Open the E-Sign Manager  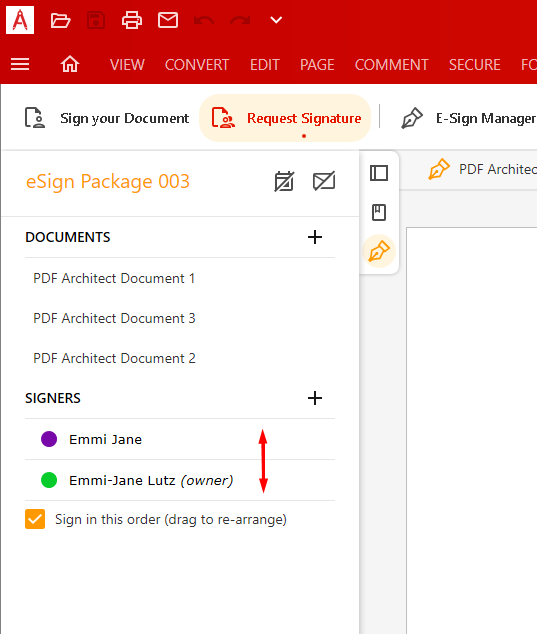click(x=468, y=118)
